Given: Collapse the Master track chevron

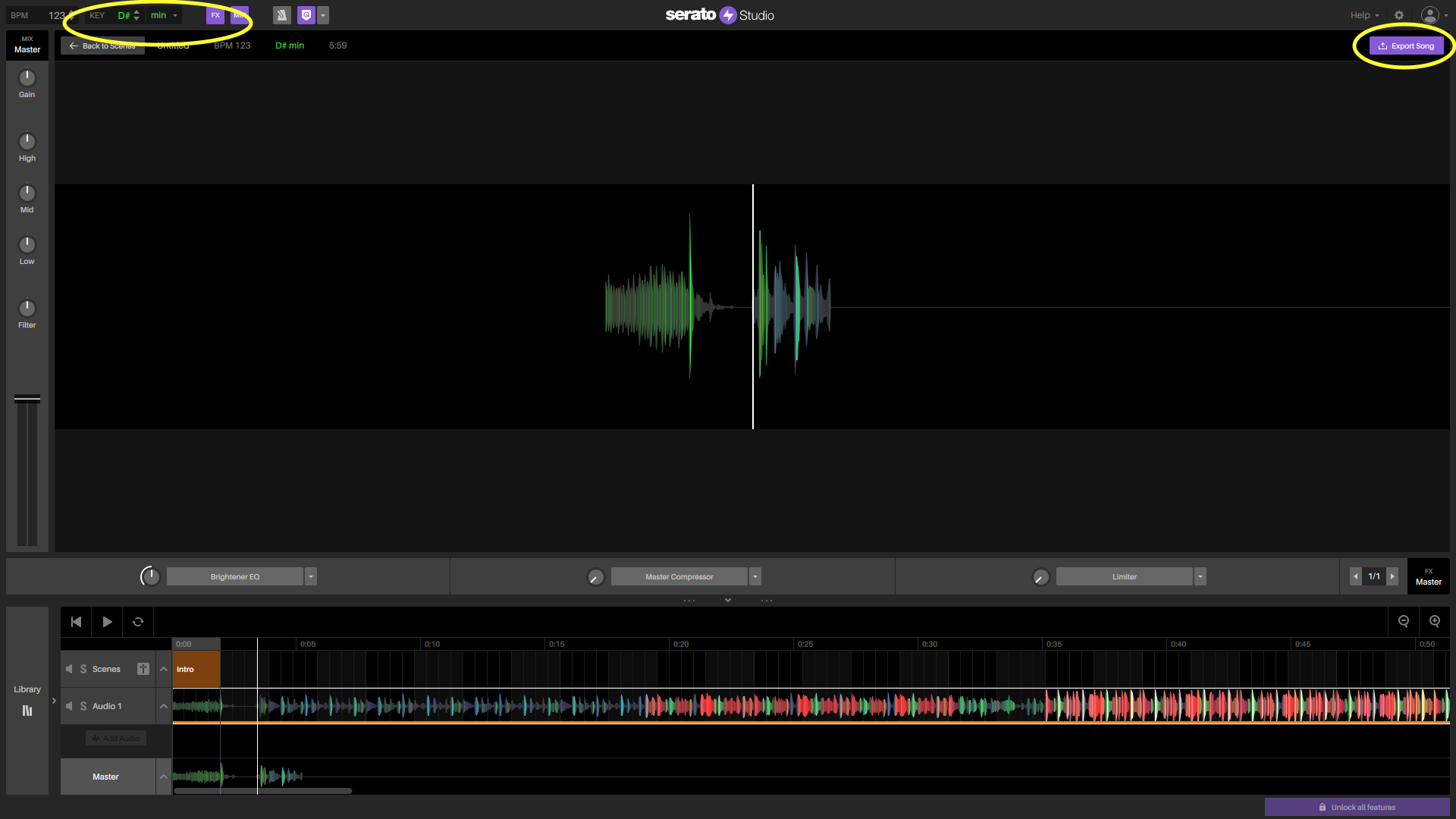Looking at the screenshot, I should click(x=164, y=777).
